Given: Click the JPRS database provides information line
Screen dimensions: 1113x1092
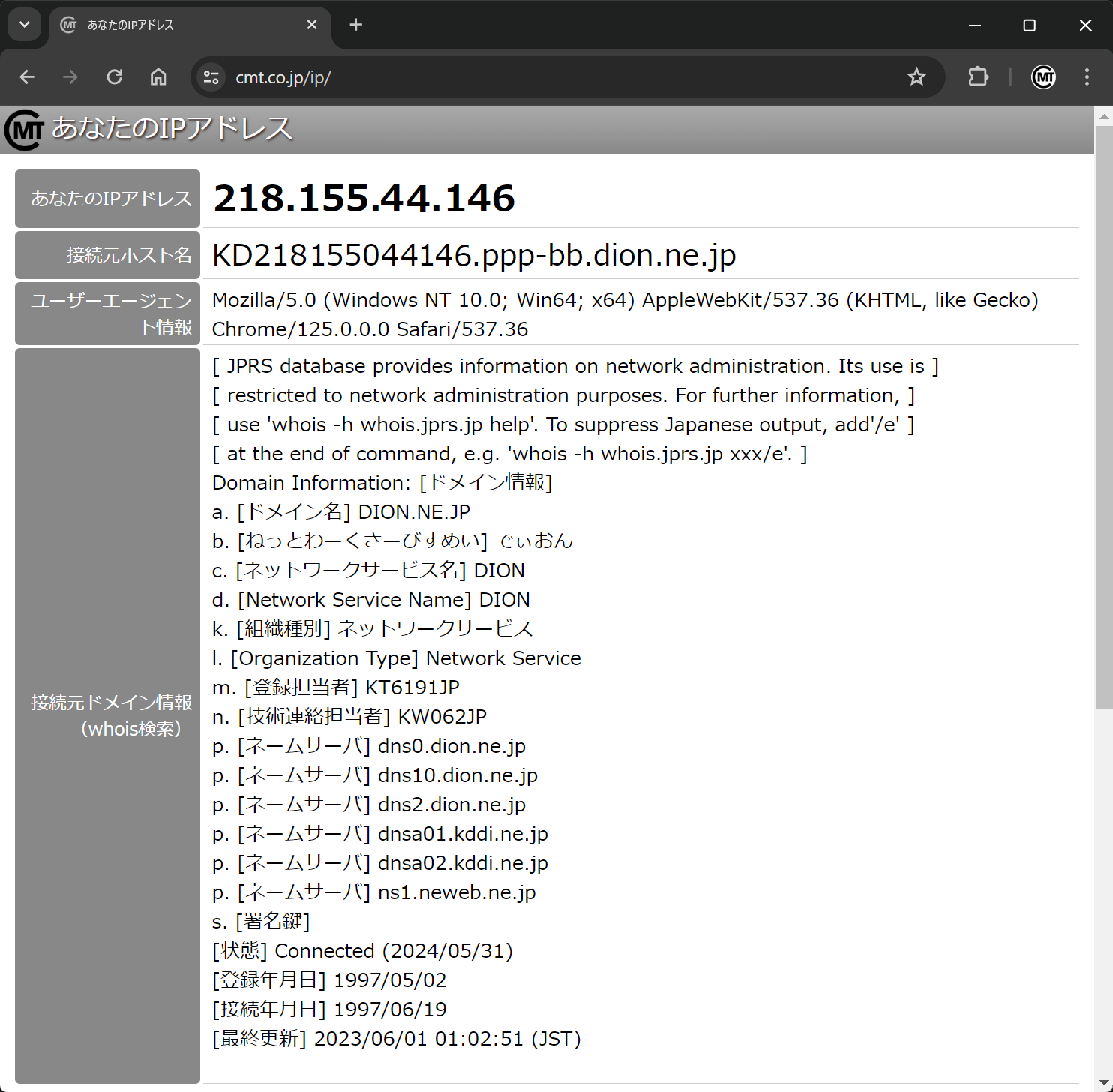Looking at the screenshot, I should tap(576, 366).
